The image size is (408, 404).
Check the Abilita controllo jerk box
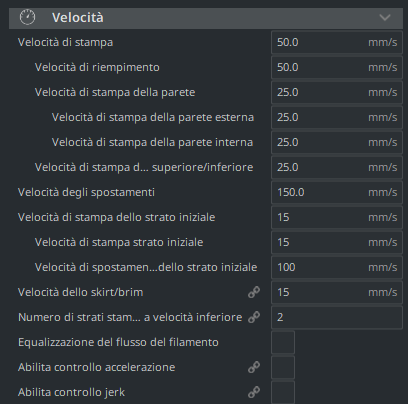pos(283,392)
